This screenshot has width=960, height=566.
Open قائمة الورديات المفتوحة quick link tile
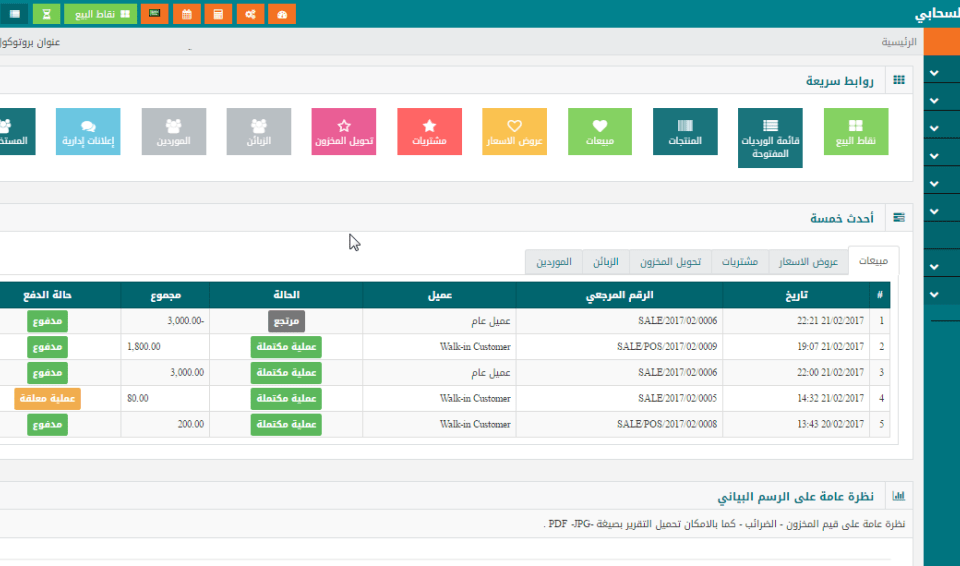(770, 137)
